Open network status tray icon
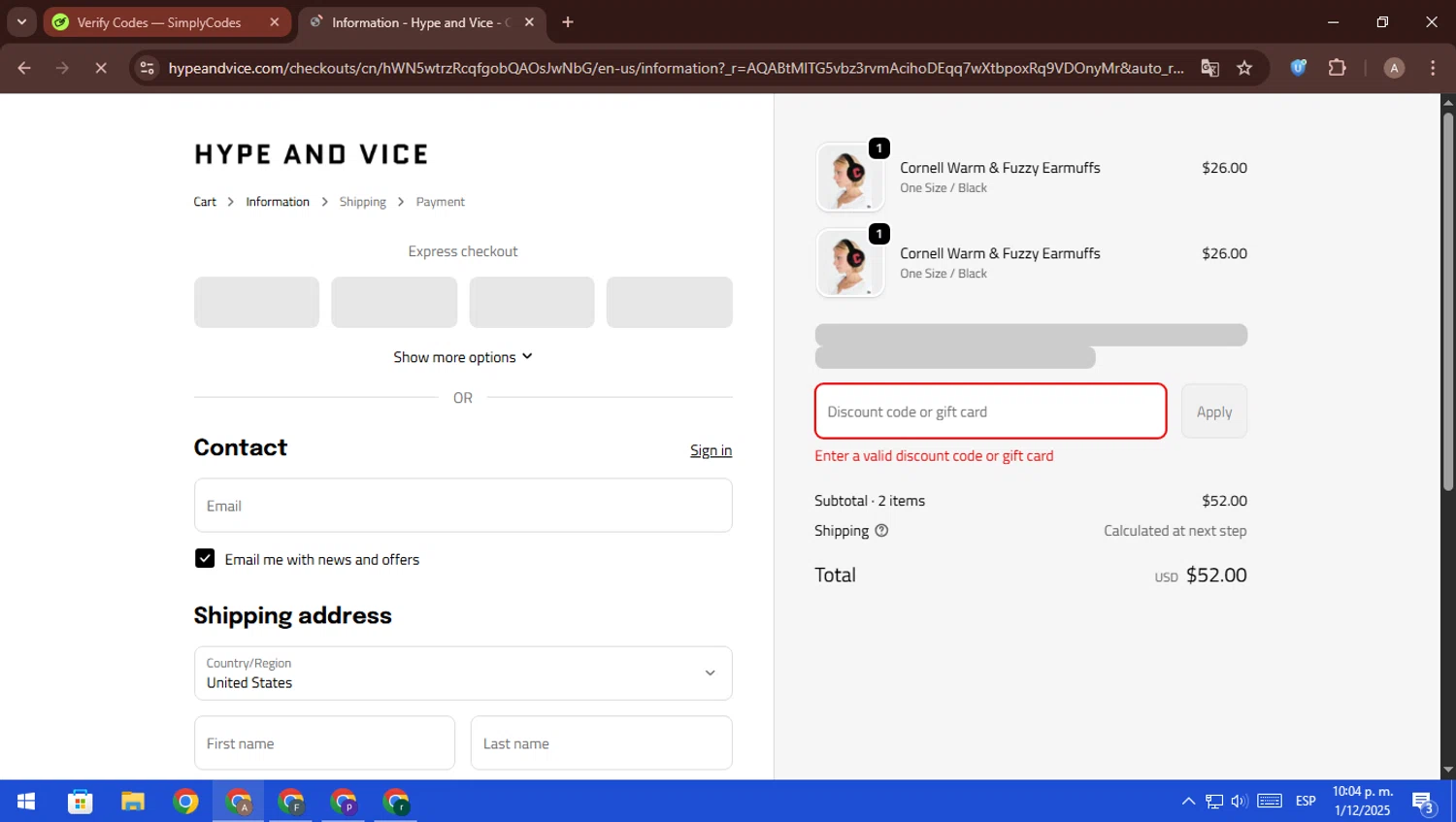This screenshot has width=1456, height=822. [x=1214, y=802]
